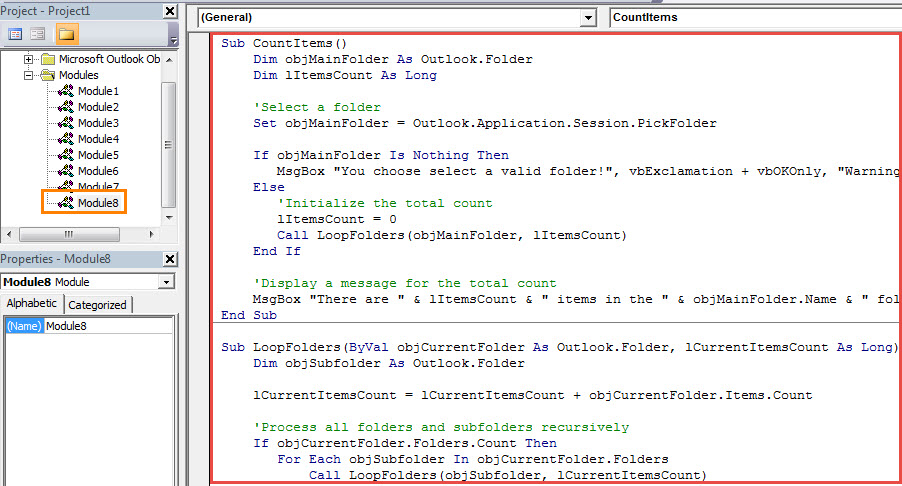The height and width of the screenshot is (486, 902).
Task: Expand the Microsoft Outlook Objects node
Action: [x=28, y=59]
